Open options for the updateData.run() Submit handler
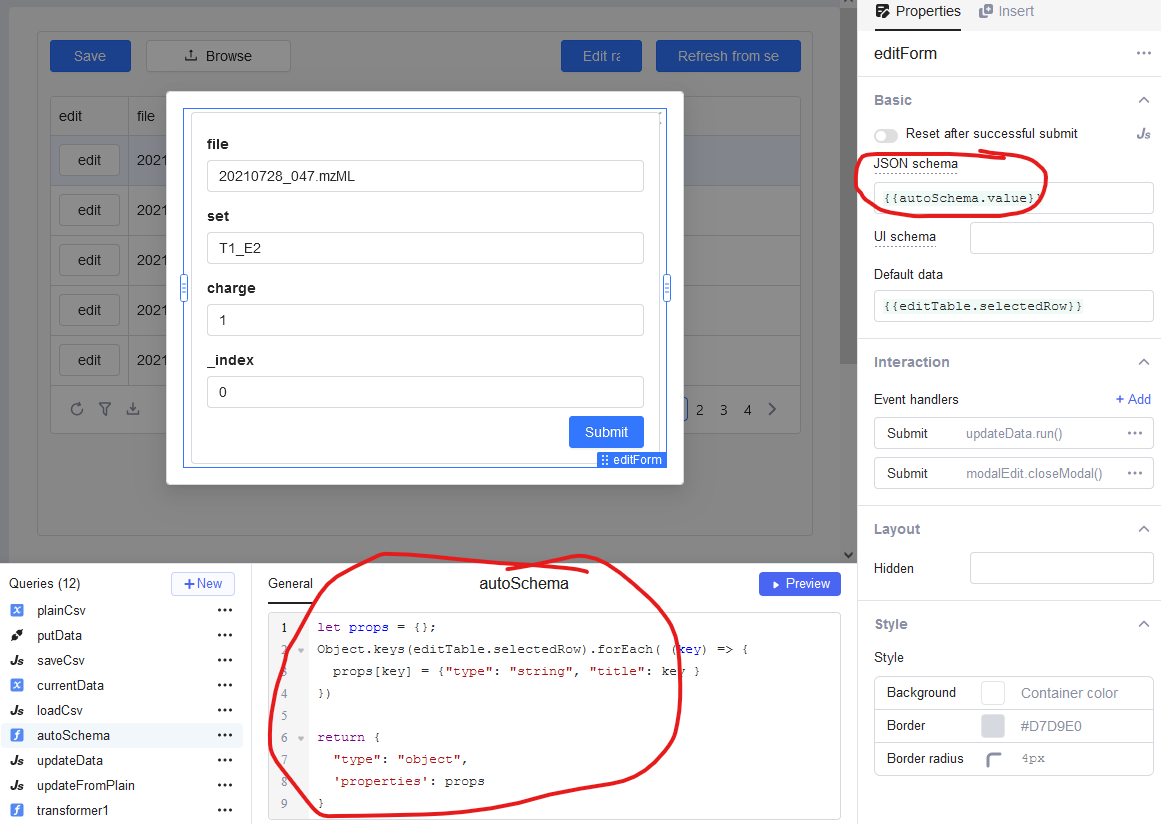The width and height of the screenshot is (1161, 824). tap(1134, 433)
